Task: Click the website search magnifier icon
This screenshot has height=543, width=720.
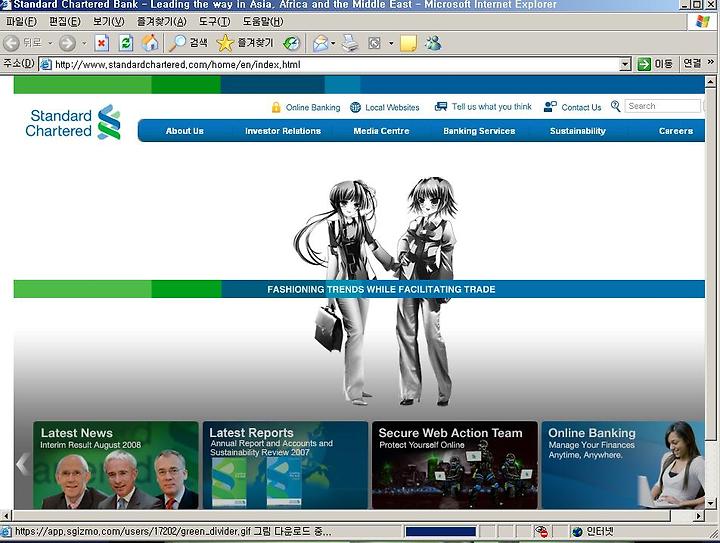Action: tap(616, 106)
